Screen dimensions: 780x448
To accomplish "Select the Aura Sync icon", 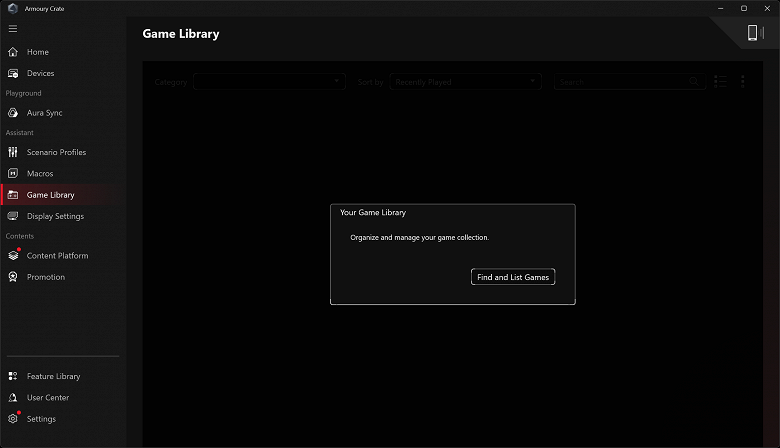I will pyautogui.click(x=13, y=113).
